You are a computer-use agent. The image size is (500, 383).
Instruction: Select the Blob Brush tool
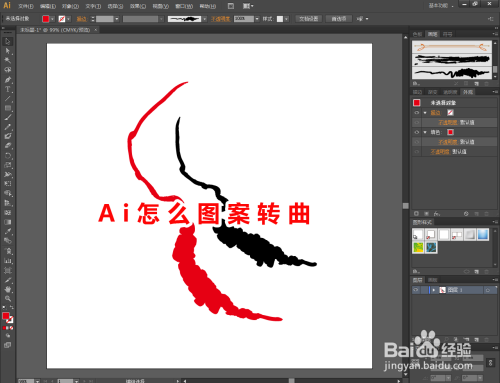[8, 136]
